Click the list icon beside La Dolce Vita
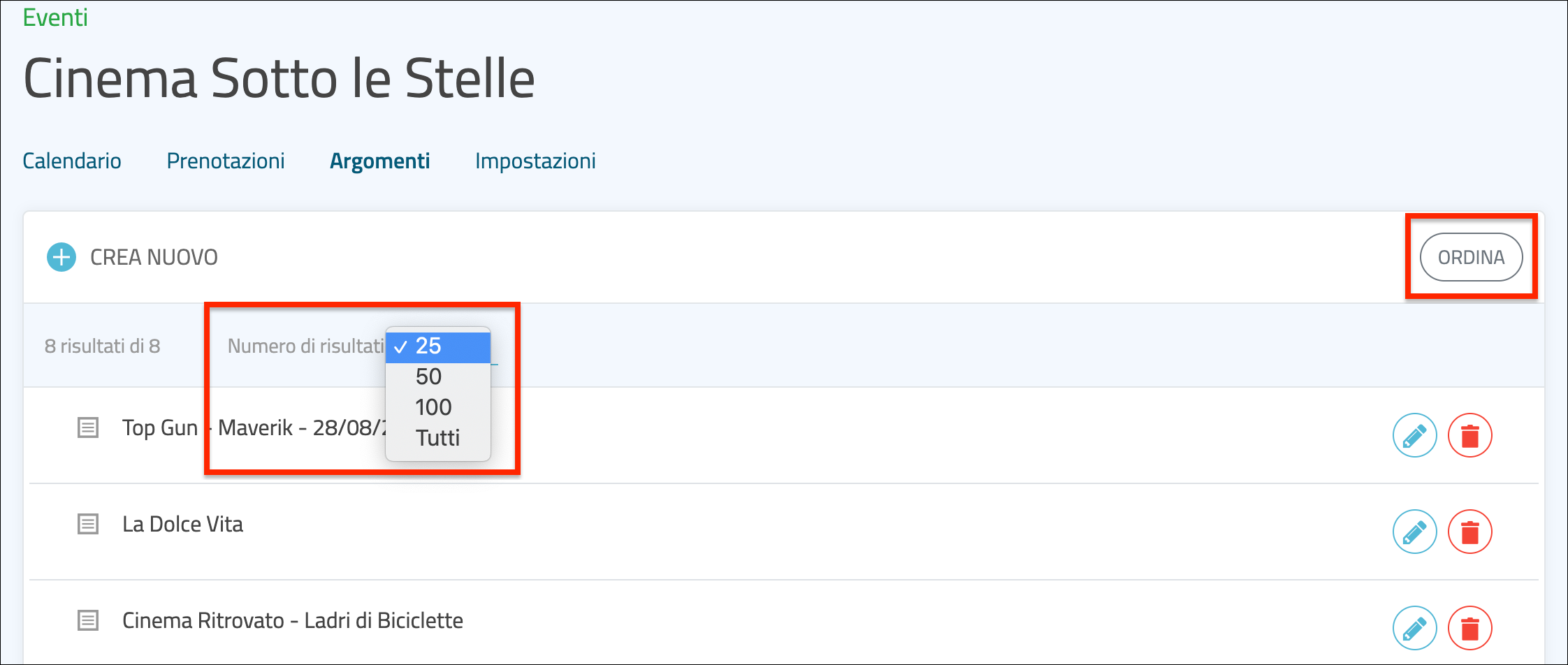 [88, 524]
